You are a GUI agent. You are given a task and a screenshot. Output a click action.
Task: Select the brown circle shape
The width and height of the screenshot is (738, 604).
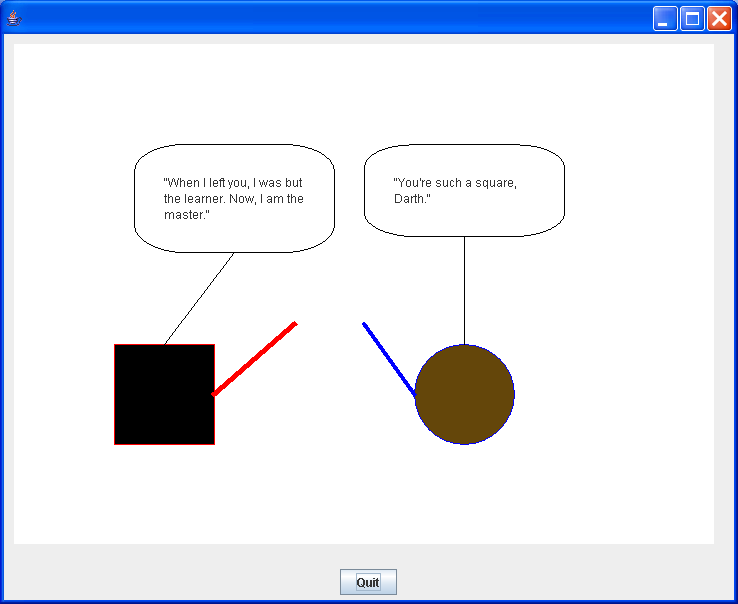[464, 394]
